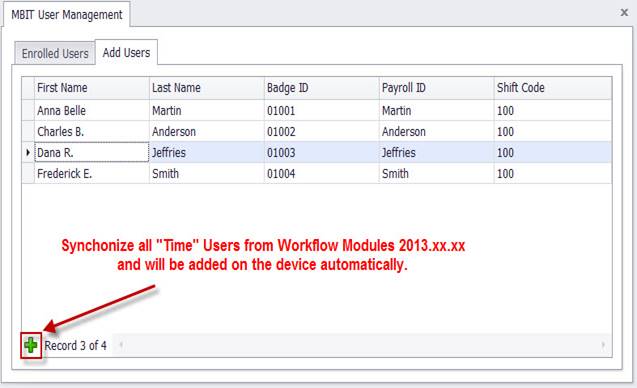The width and height of the screenshot is (637, 388).
Task: Click the row selector for Anna Belle
Action: click(x=28, y=111)
